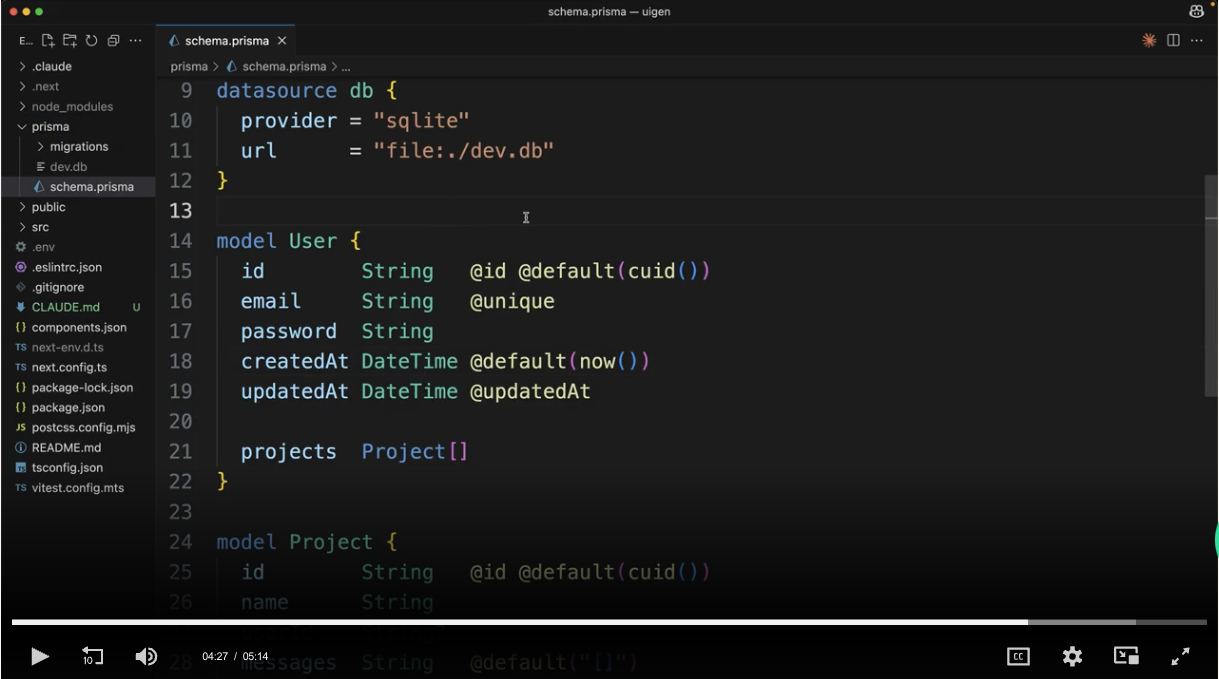Collapse all folders in Explorer
Image resolution: width=1219 pixels, height=679 pixels.
coord(113,41)
